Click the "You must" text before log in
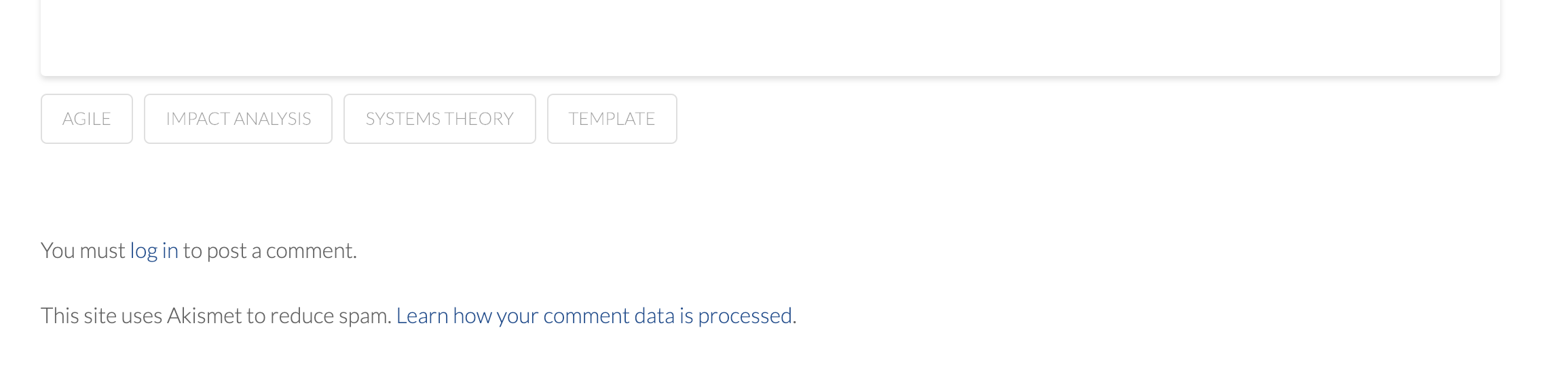The width and height of the screenshot is (1568, 387). pos(83,251)
